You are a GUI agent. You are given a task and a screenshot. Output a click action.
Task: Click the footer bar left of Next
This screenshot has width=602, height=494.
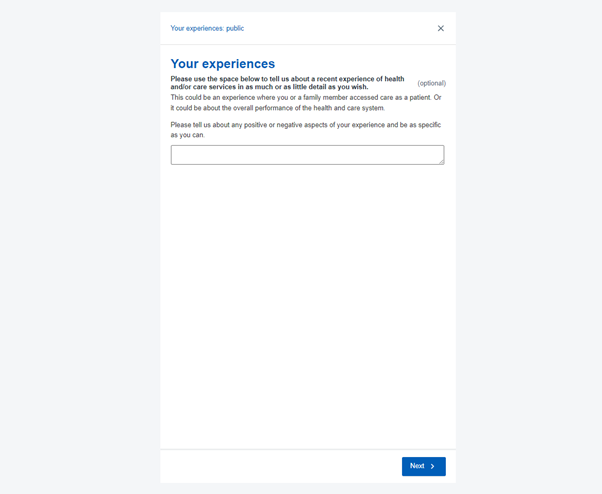point(280,466)
